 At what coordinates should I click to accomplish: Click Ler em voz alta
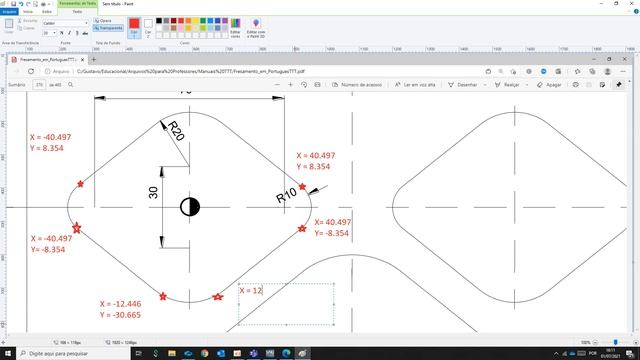pyautogui.click(x=415, y=85)
